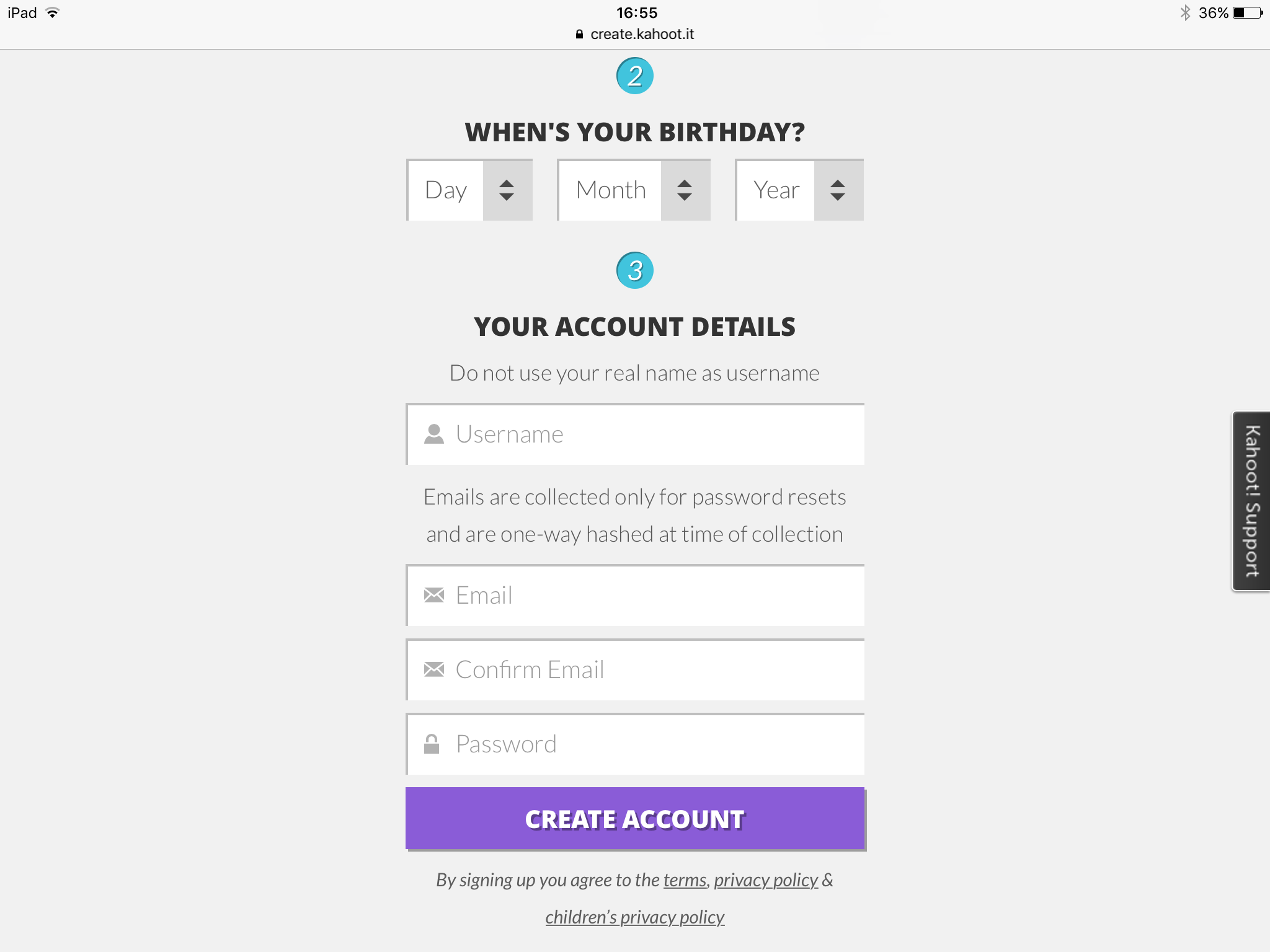Tap the step 3 circle badge

(x=635, y=270)
